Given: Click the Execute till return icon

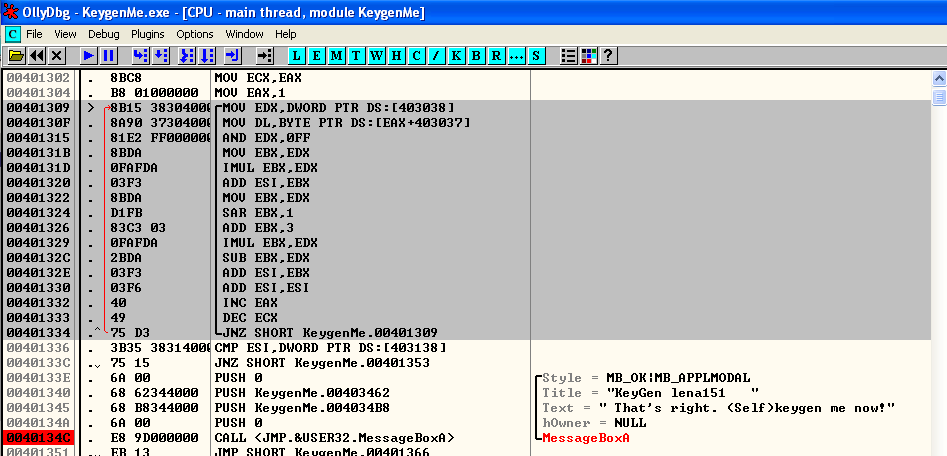Looking at the screenshot, I should tap(233, 56).
